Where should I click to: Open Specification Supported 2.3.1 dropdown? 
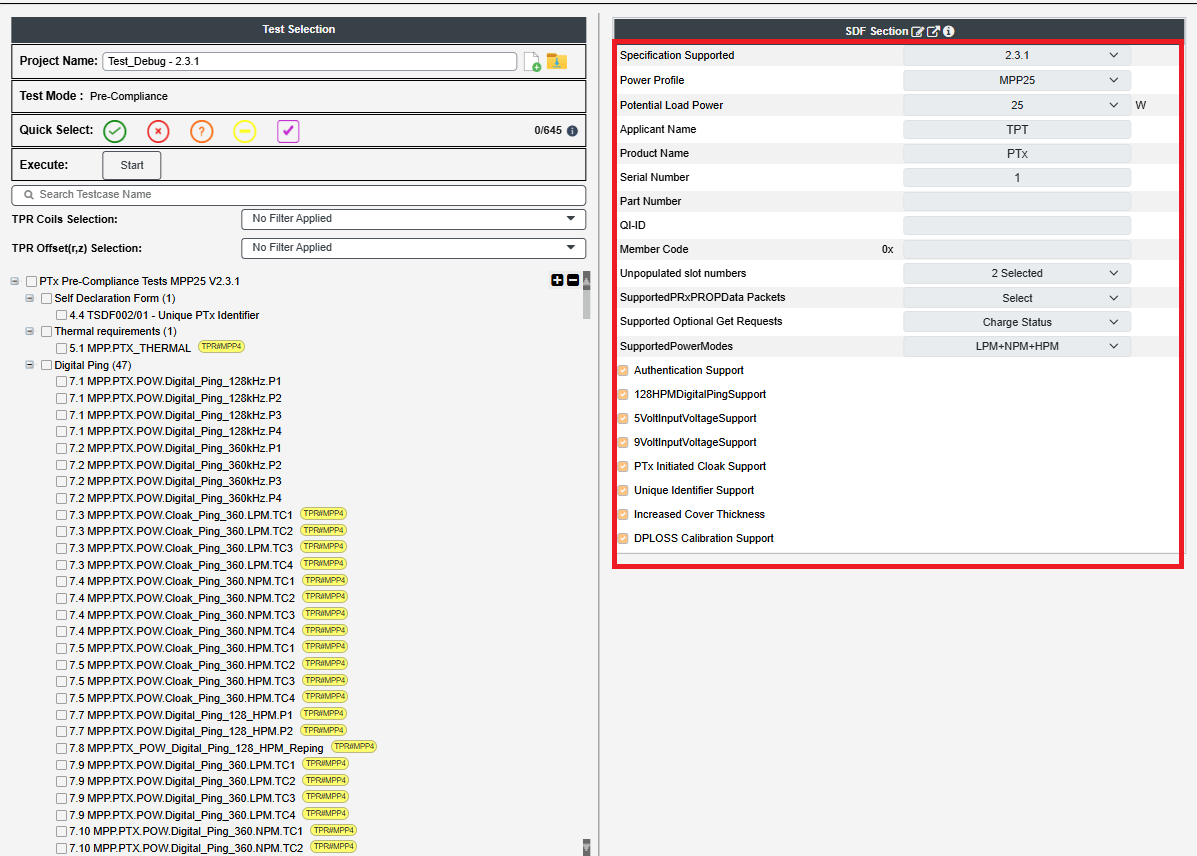point(1017,56)
